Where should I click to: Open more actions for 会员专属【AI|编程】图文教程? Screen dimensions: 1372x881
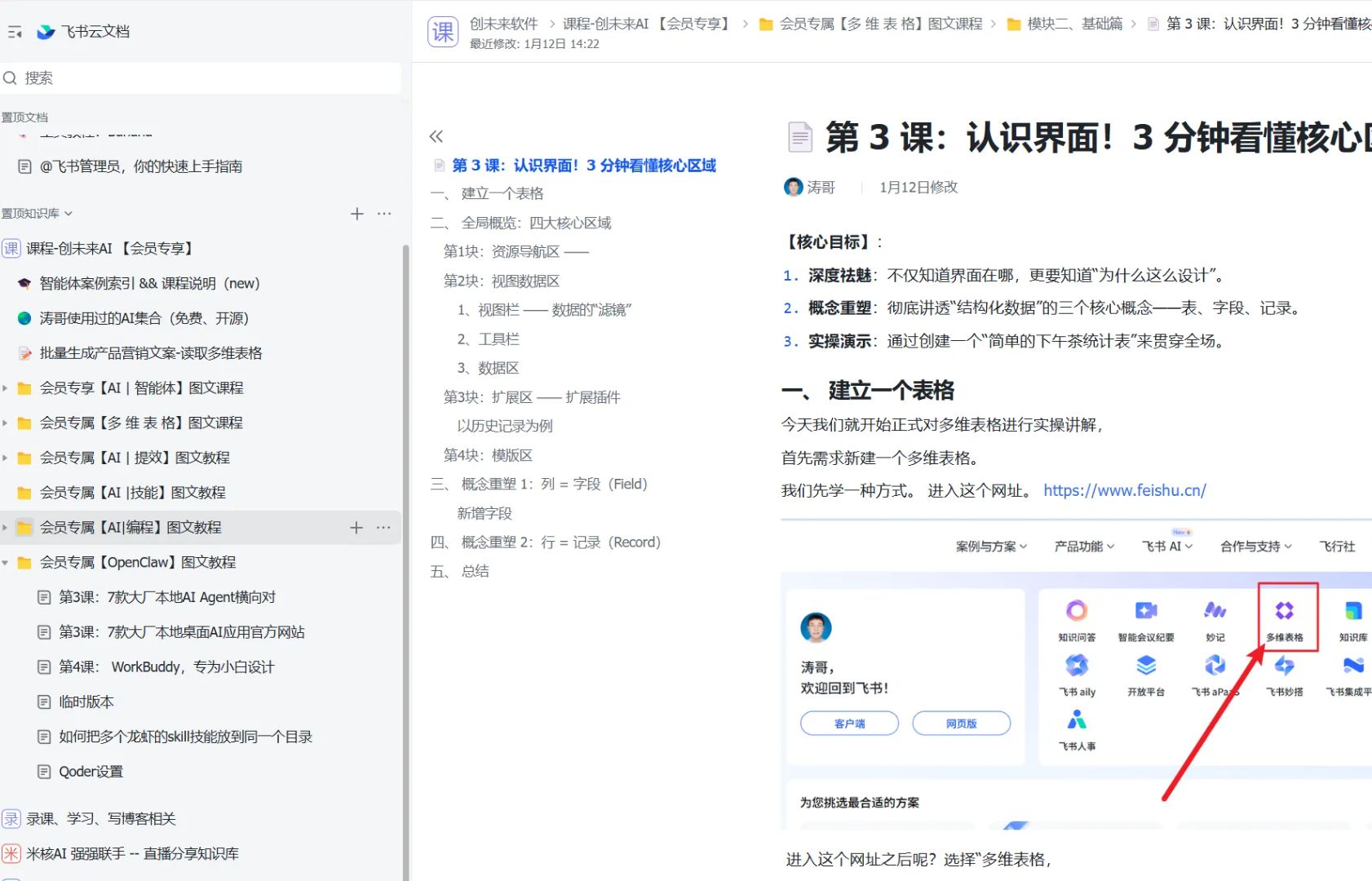pos(384,528)
